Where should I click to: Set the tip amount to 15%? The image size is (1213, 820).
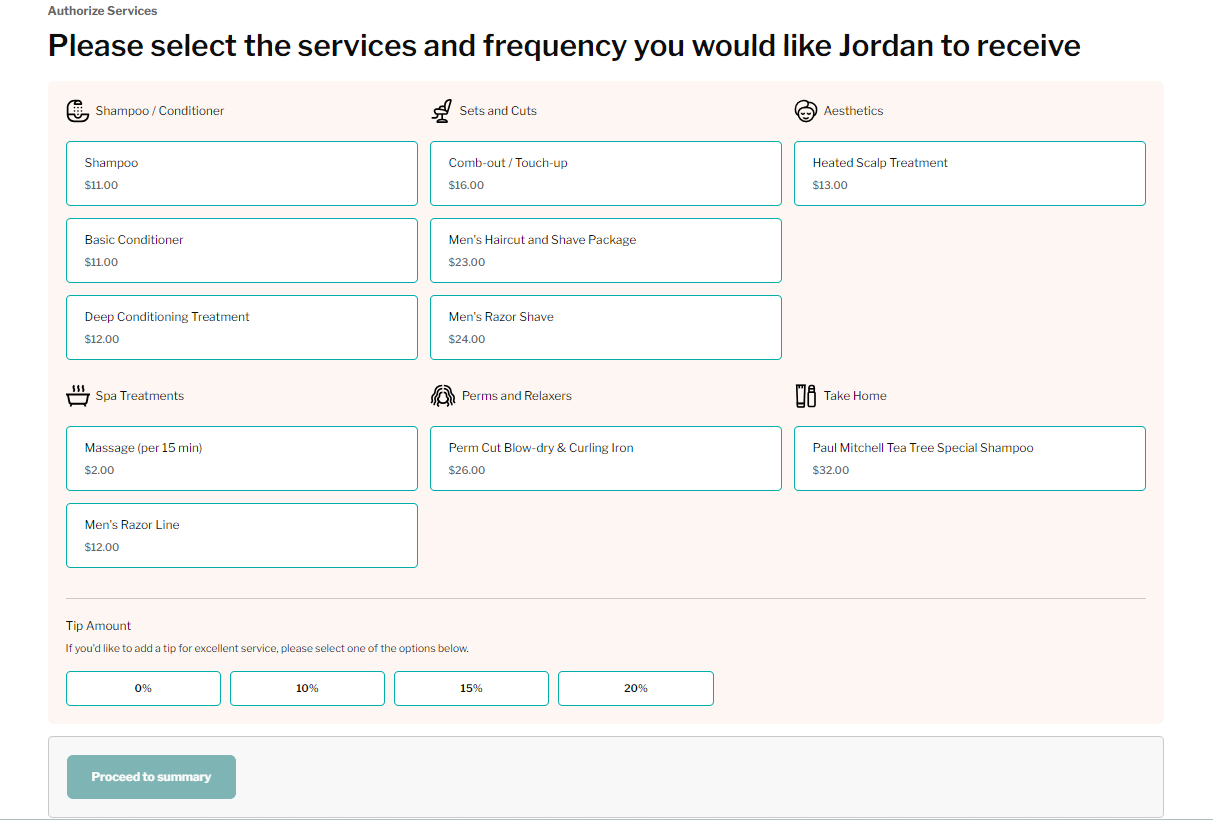(x=471, y=689)
